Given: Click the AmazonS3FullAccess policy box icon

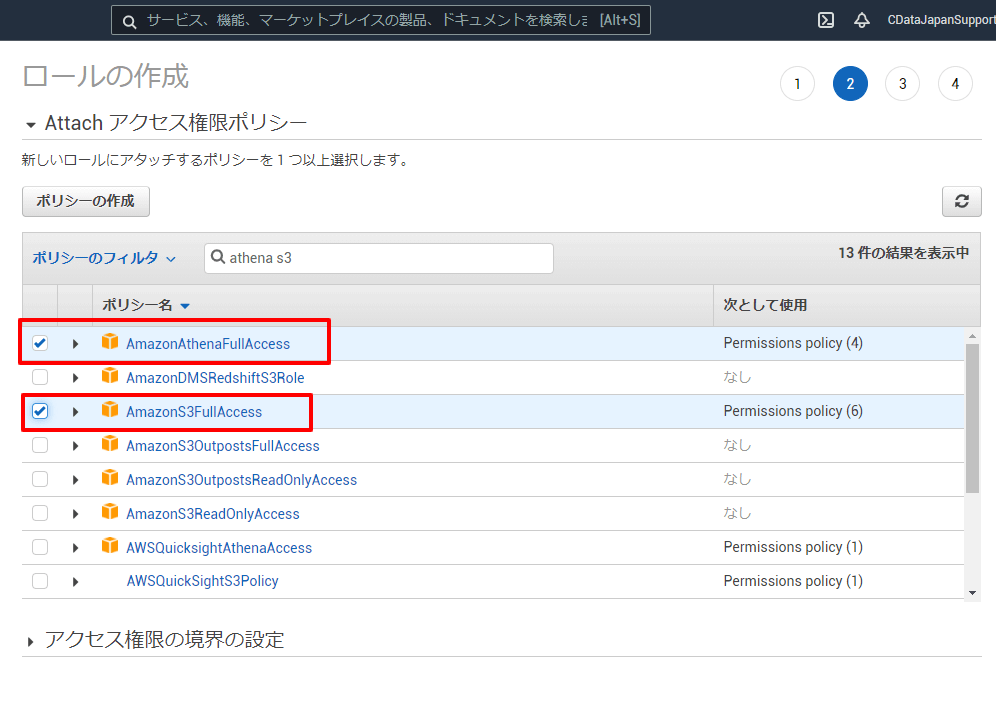Looking at the screenshot, I should (x=110, y=410).
